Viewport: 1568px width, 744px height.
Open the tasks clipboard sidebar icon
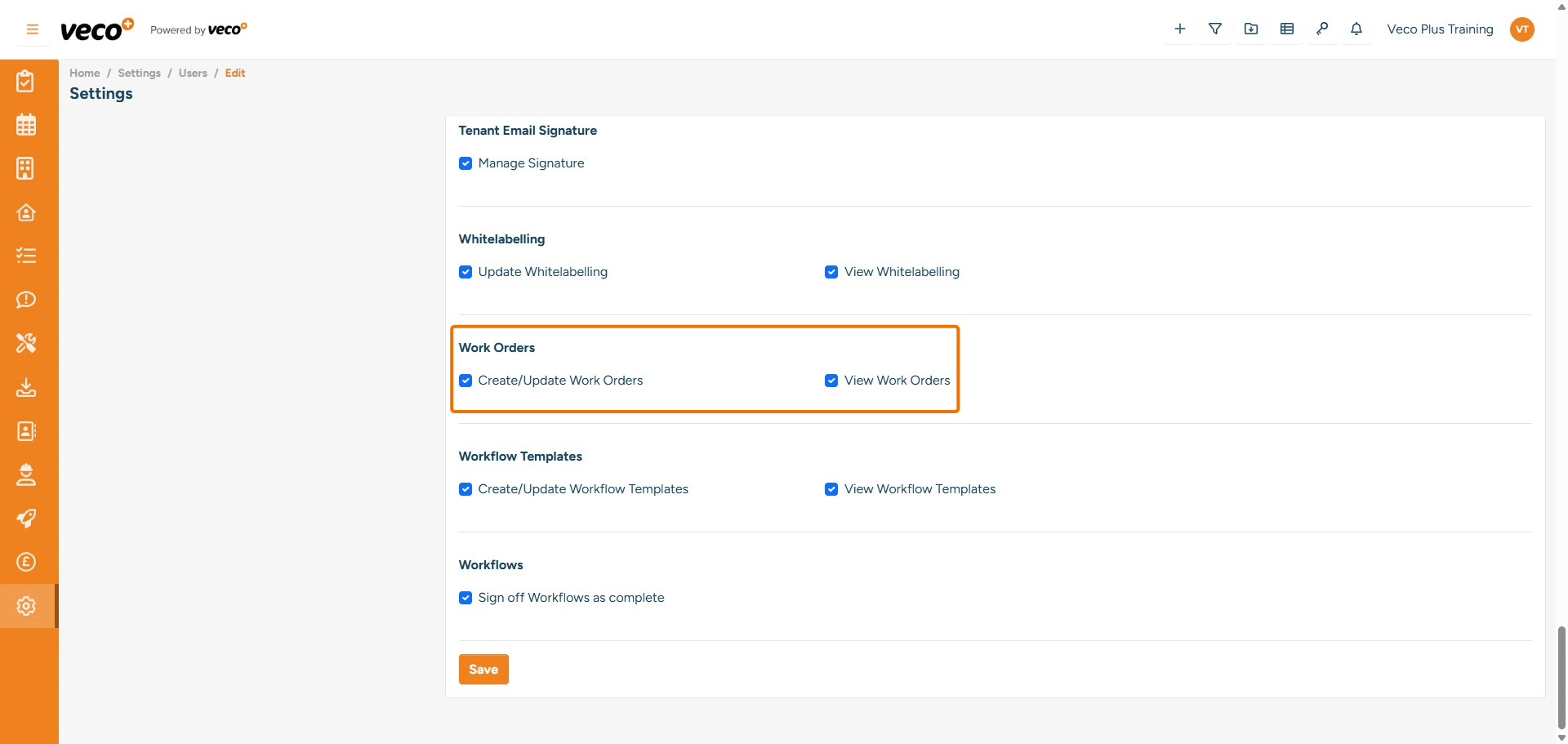point(26,81)
